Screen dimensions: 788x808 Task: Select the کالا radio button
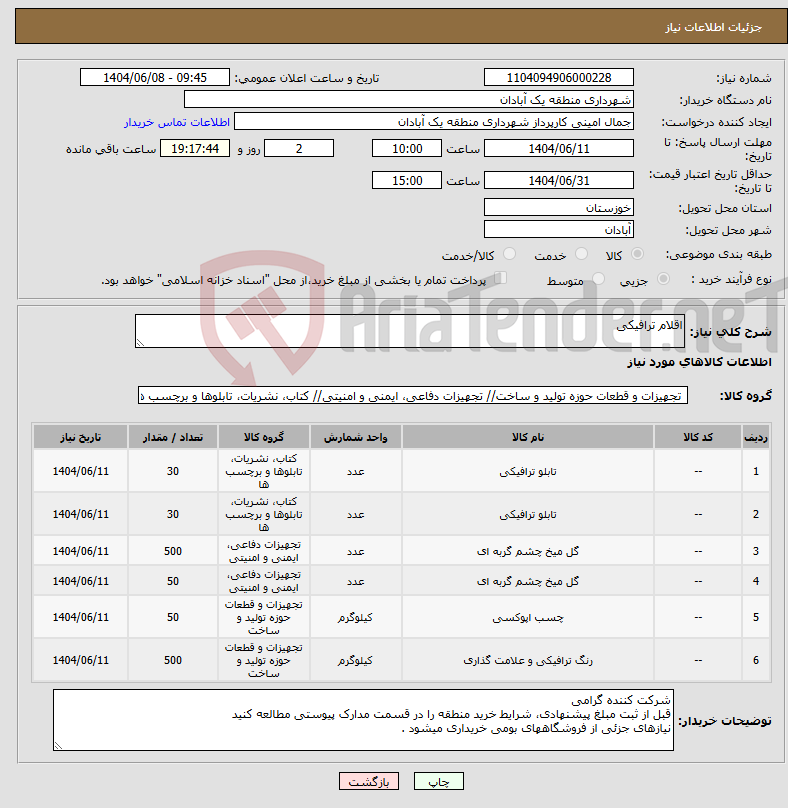[x=638, y=254]
